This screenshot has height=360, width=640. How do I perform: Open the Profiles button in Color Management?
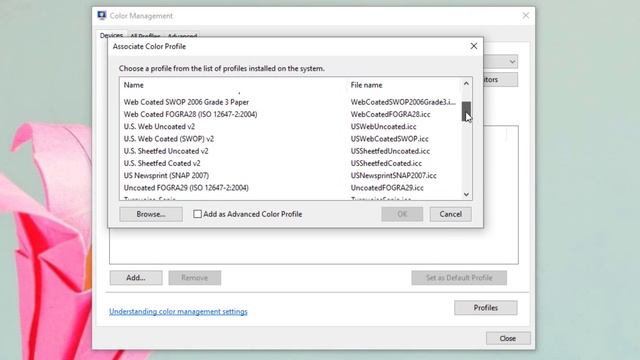coord(486,308)
